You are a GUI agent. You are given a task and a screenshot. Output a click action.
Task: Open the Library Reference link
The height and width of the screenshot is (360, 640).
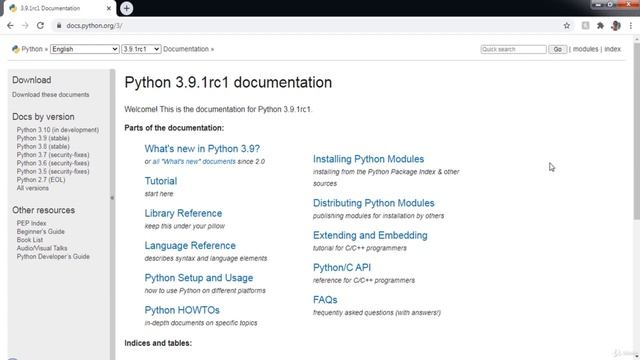point(183,213)
